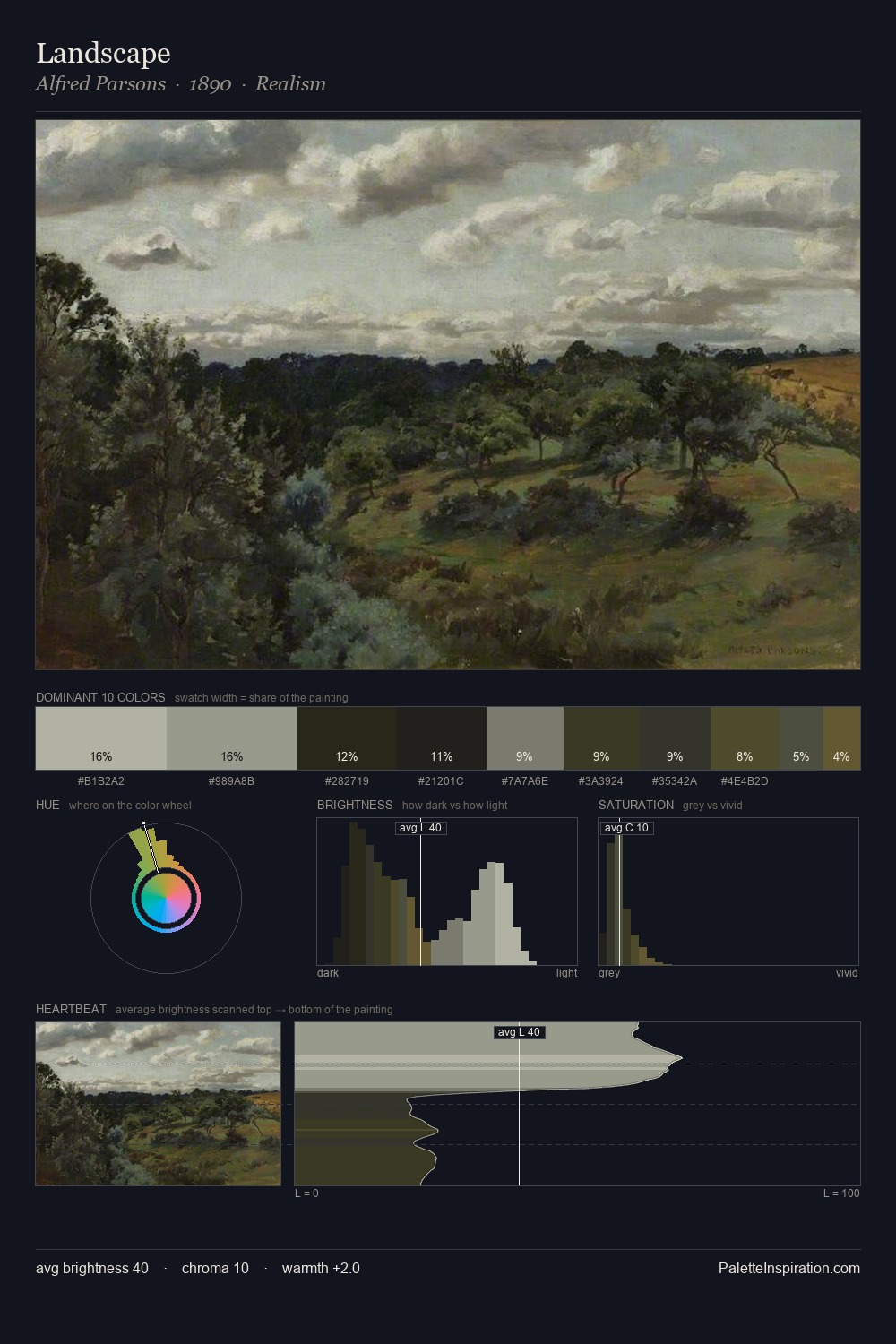Click the 'avg L 40' label in heartbeat chart
Image resolution: width=896 pixels, height=1344 pixels.
(x=519, y=1032)
